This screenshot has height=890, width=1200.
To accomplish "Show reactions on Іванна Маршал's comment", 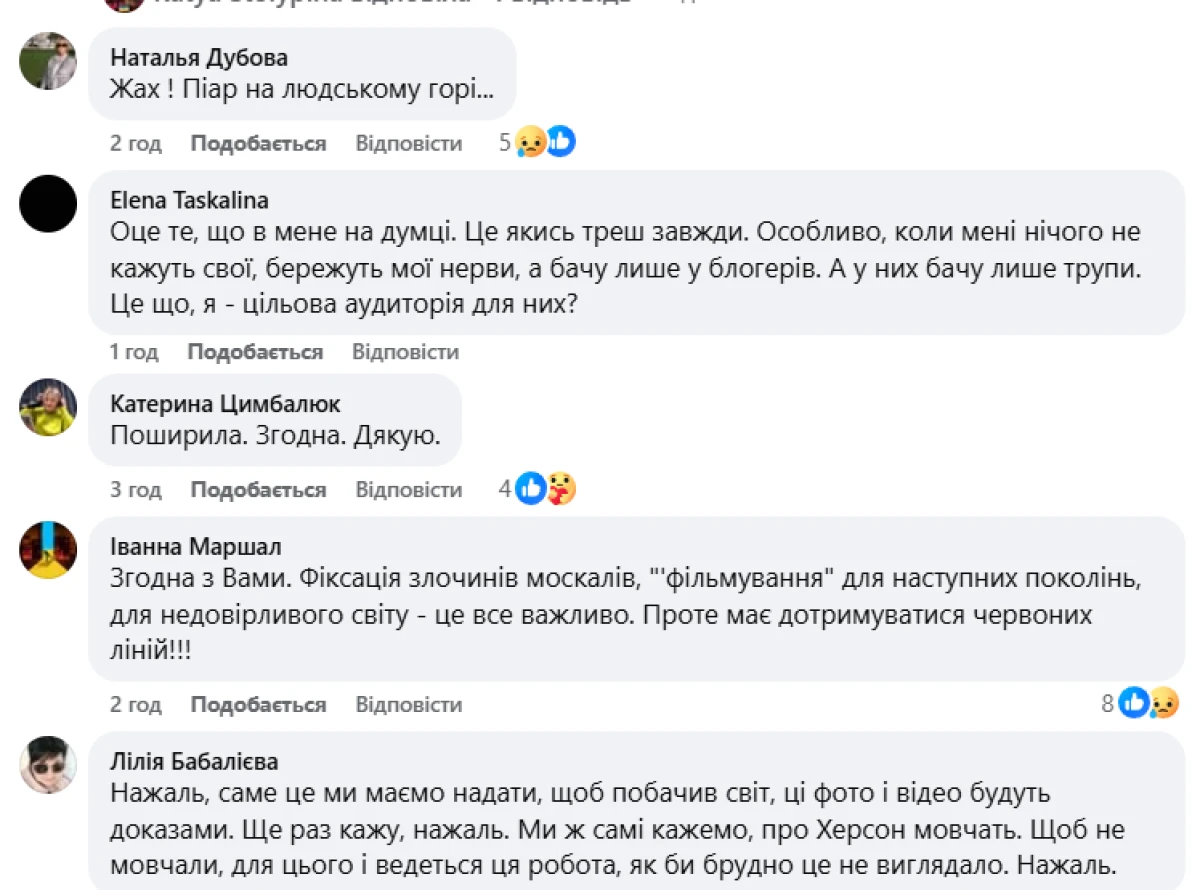I will point(1147,704).
